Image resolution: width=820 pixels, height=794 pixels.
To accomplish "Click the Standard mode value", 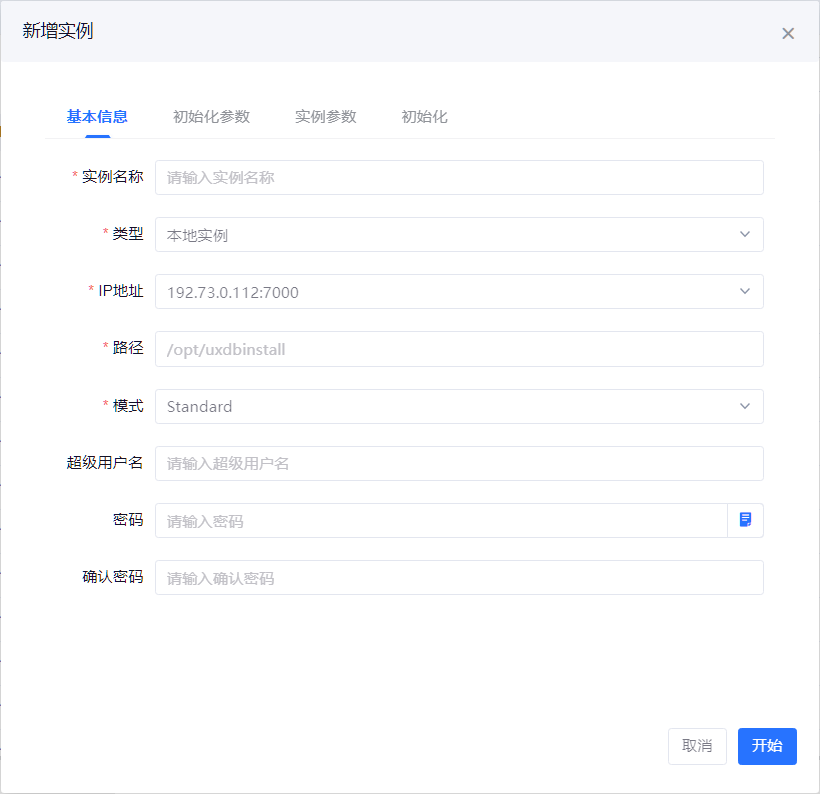I will click(x=200, y=406).
